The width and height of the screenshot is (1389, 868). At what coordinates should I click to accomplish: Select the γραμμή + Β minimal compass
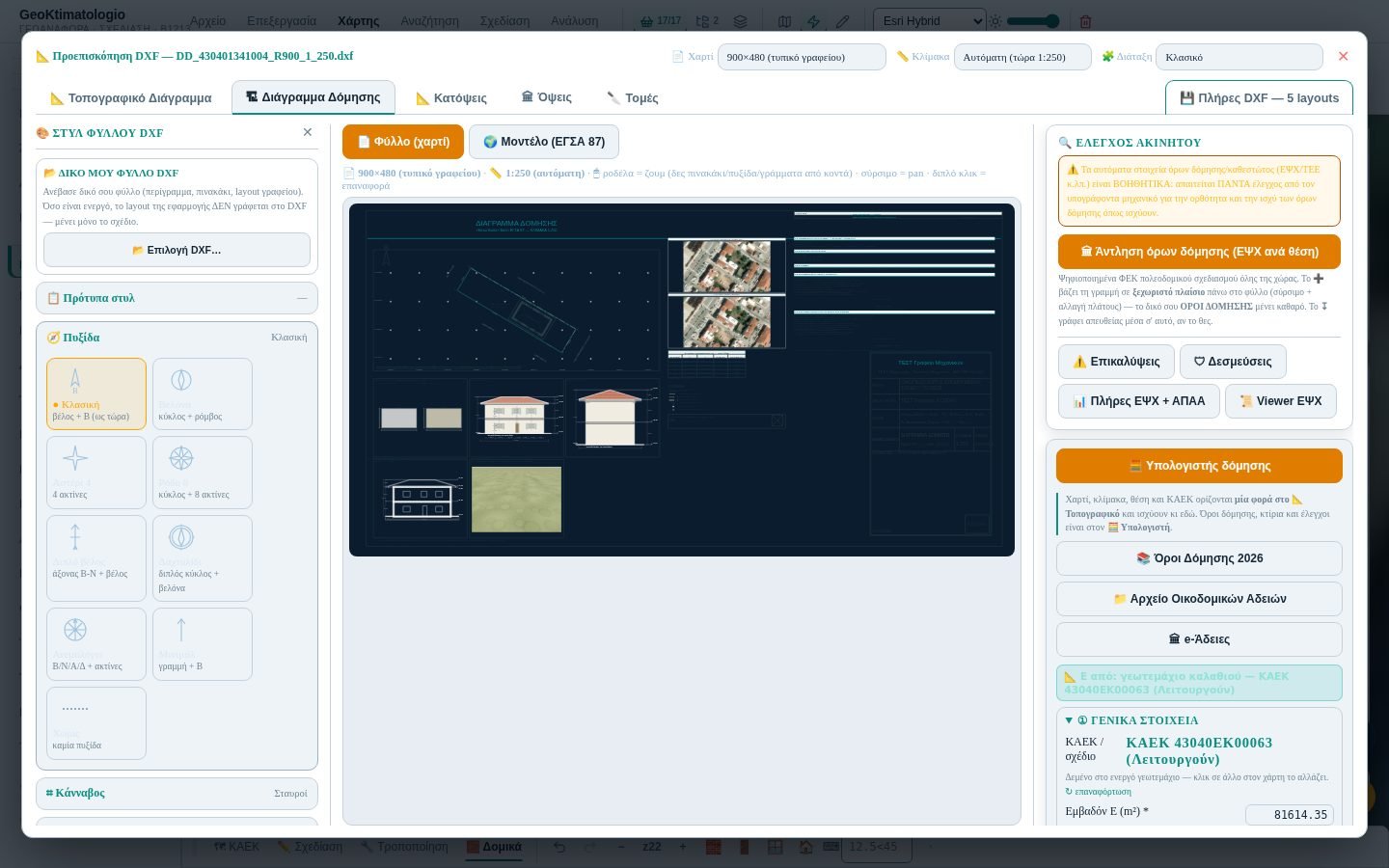tap(203, 644)
